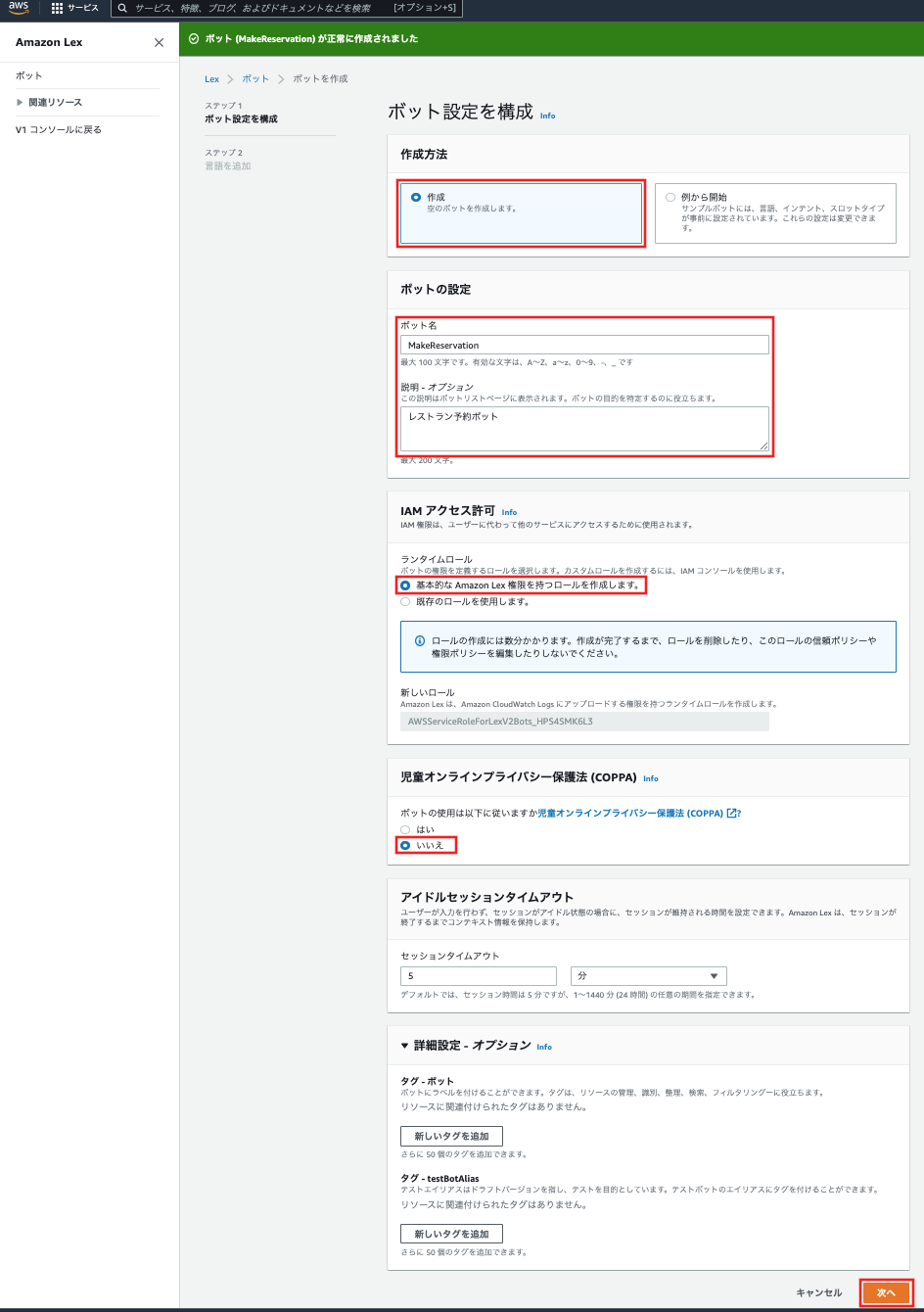Close the Amazon Lex side panel
The width and height of the screenshot is (924, 1312).
[x=159, y=43]
